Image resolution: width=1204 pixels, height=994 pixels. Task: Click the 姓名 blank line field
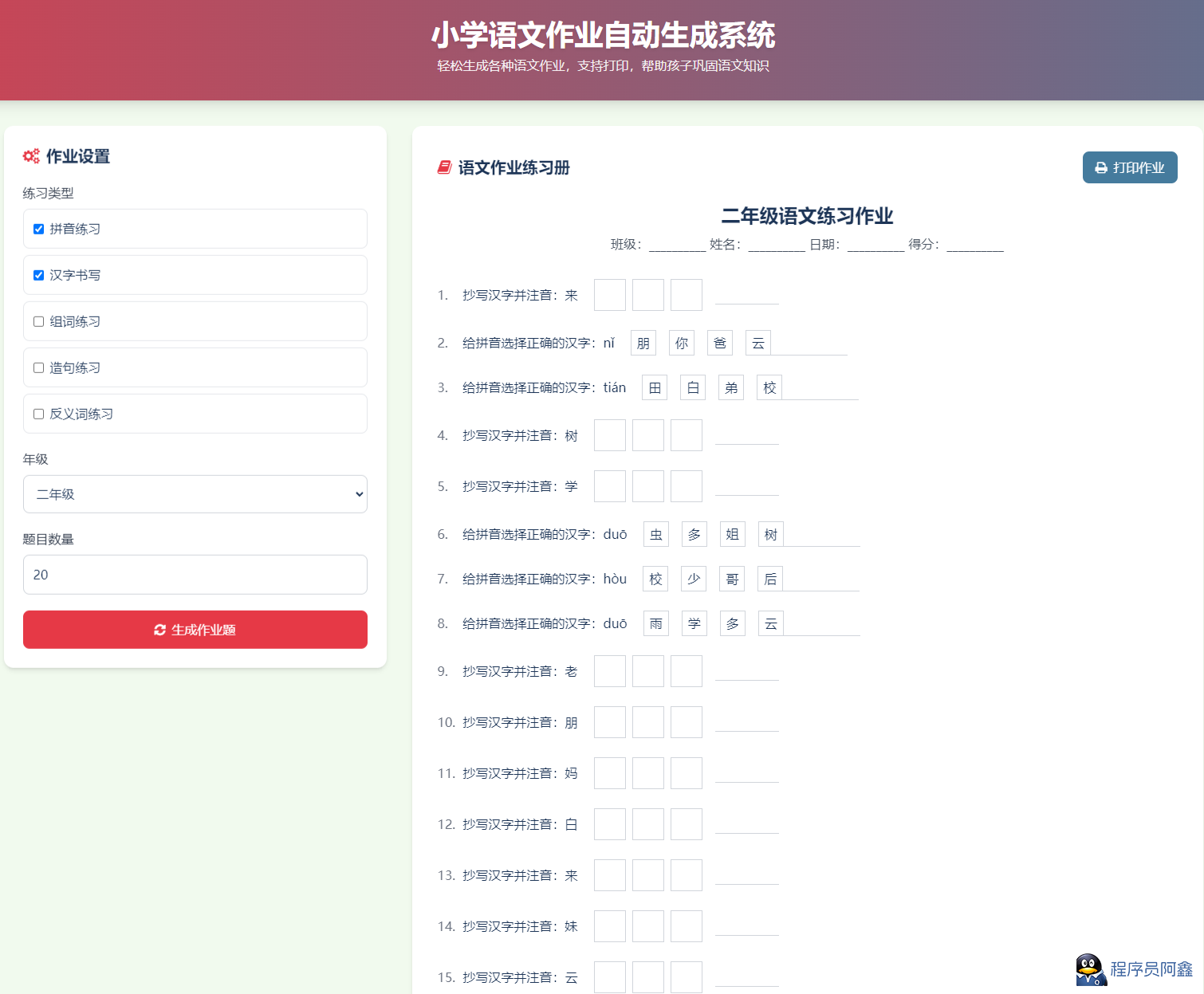tap(777, 246)
